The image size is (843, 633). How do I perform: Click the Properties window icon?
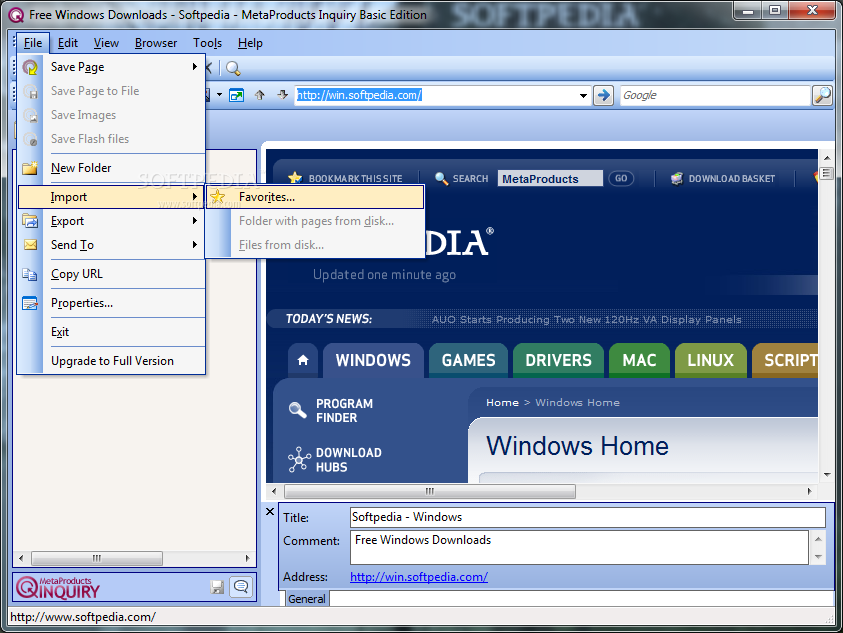tap(30, 303)
